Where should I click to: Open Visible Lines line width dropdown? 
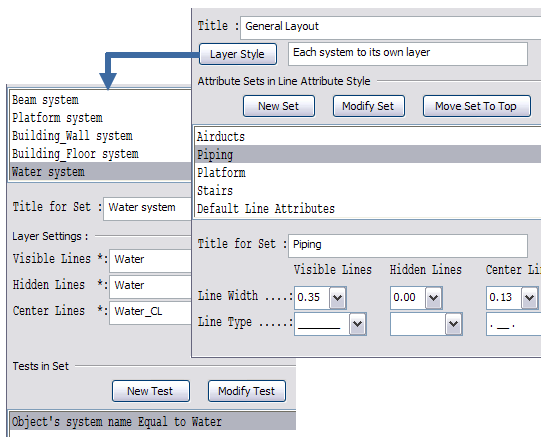click(337, 297)
